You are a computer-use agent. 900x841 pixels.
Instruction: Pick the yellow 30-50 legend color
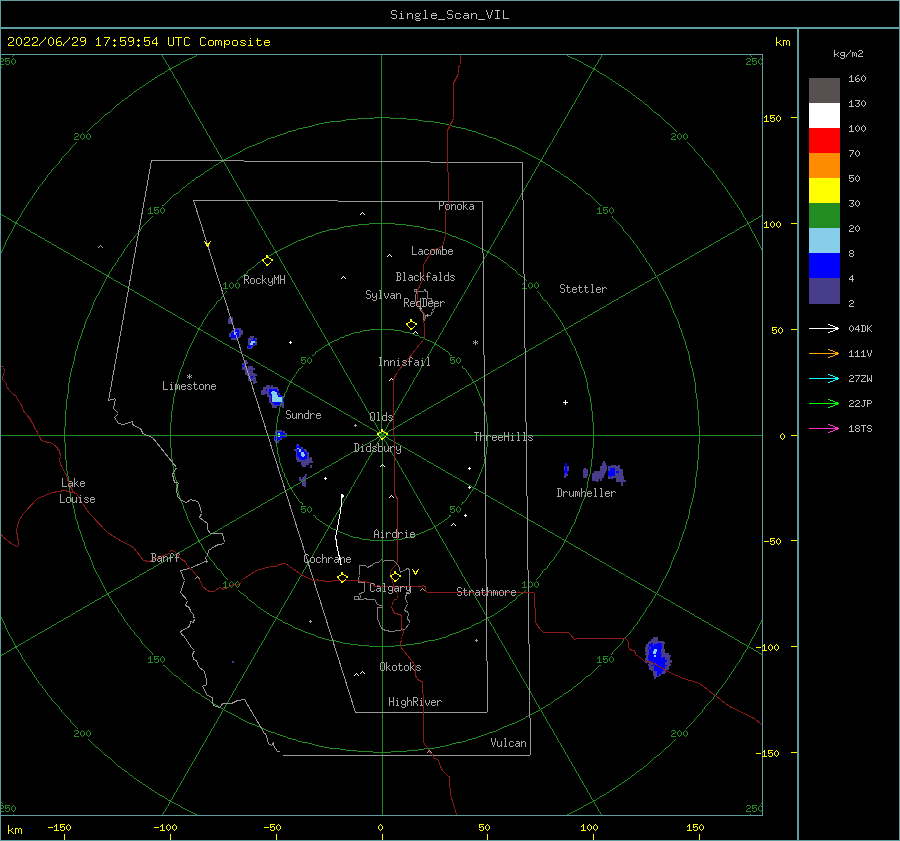(824, 190)
